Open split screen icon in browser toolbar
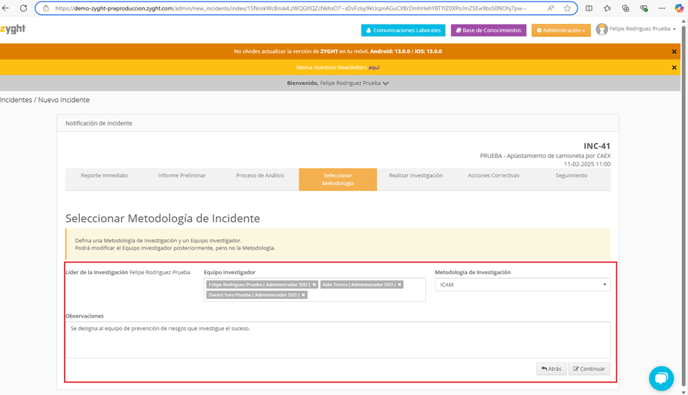This screenshot has width=688, height=395. tap(589, 8)
